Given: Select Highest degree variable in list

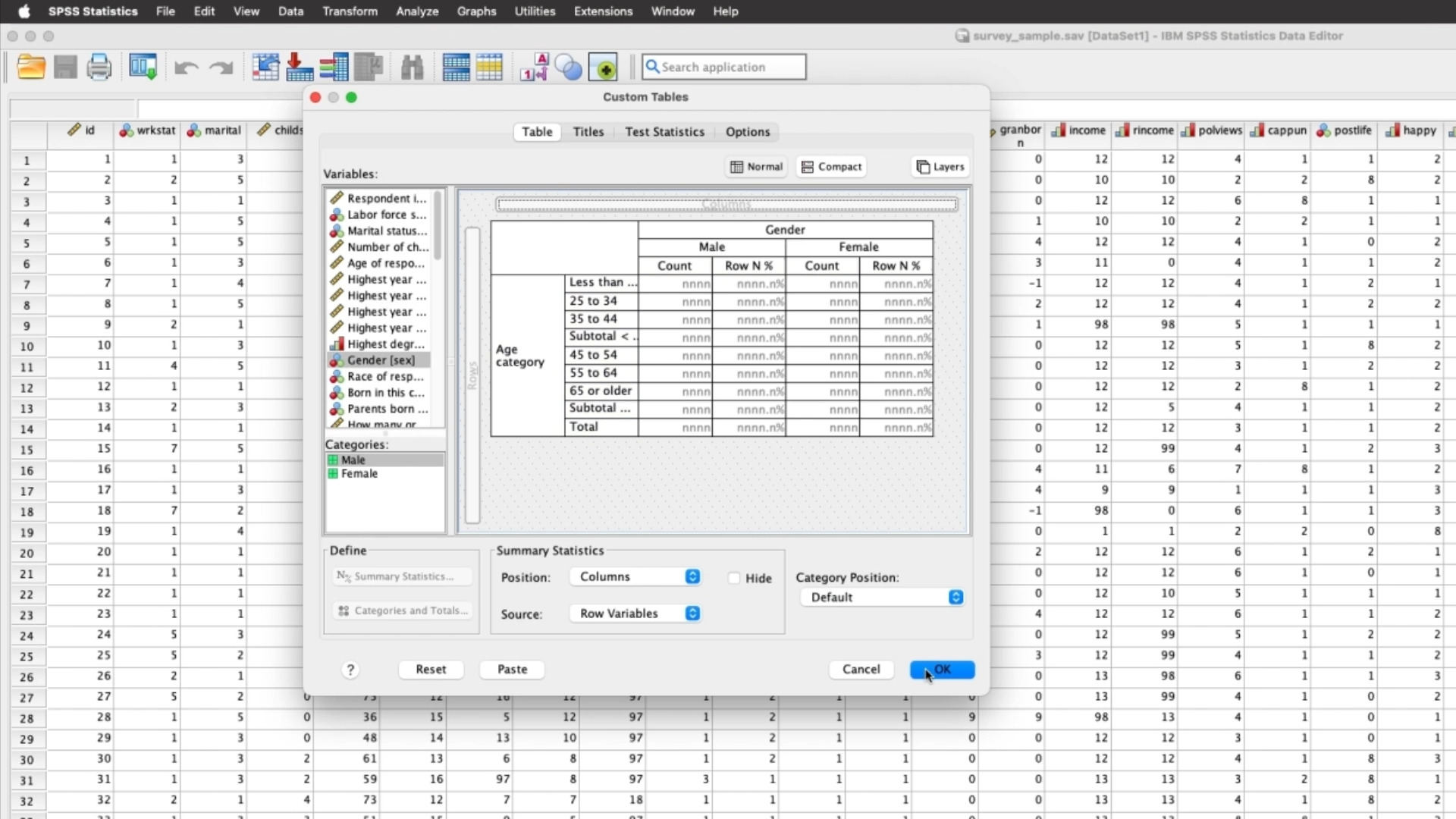Looking at the screenshot, I should tap(379, 344).
